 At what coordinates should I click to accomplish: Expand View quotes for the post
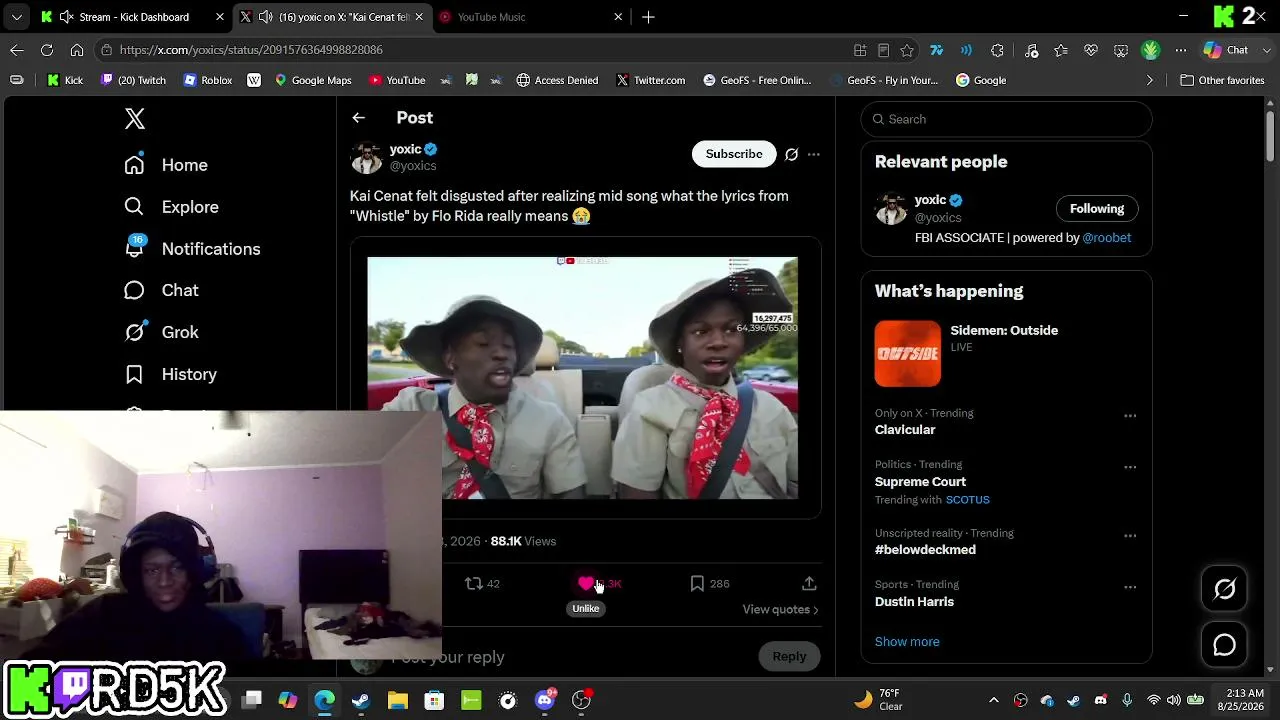[x=780, y=610]
